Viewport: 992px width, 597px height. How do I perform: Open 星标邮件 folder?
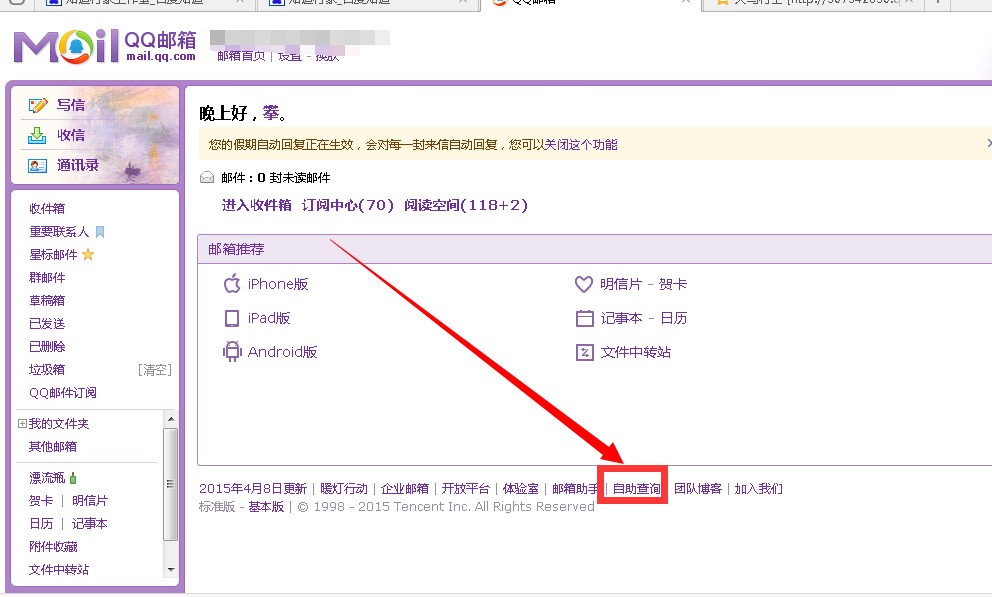(x=53, y=255)
